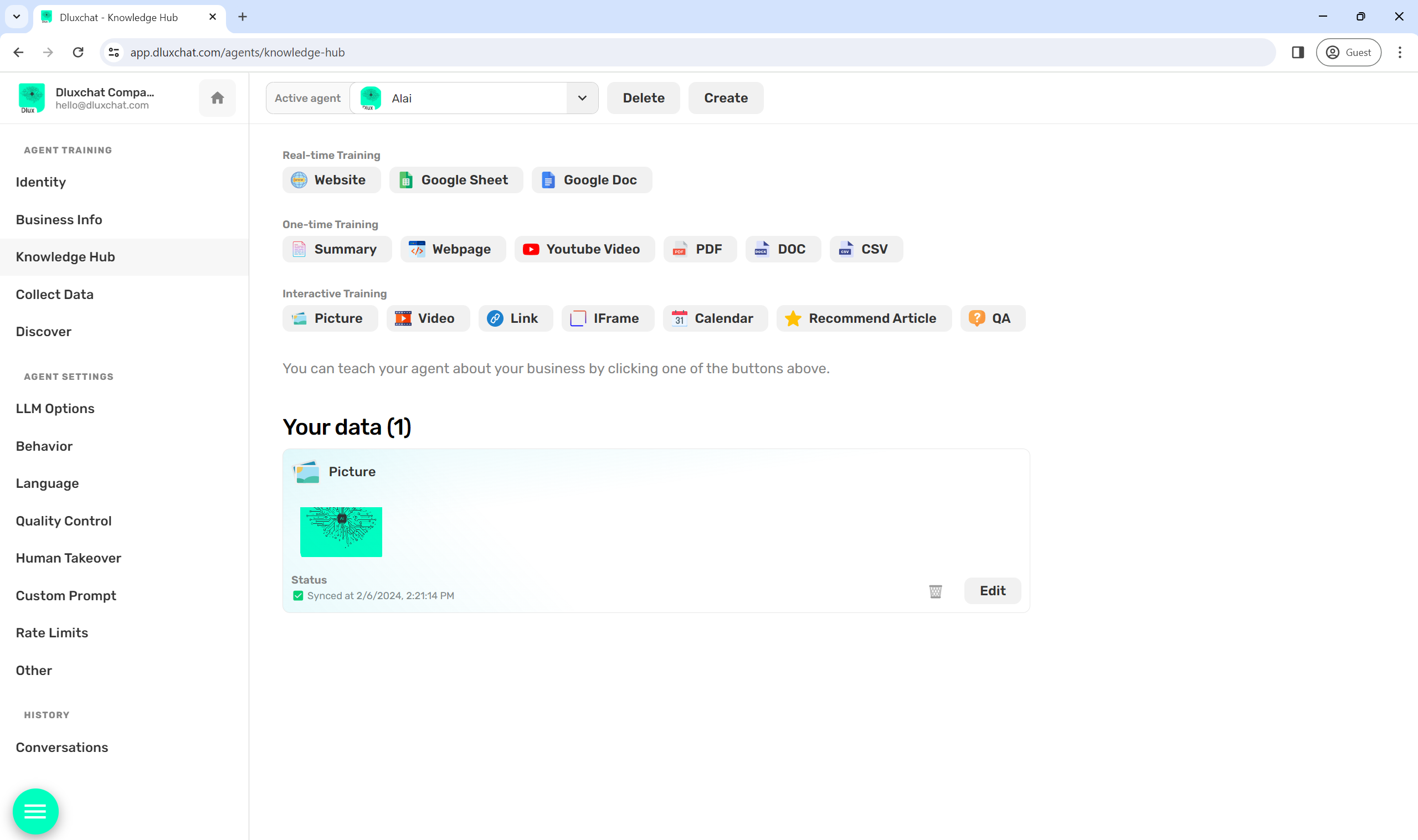Click the home icon button
This screenshot has height=840, width=1418.
pos(217,98)
